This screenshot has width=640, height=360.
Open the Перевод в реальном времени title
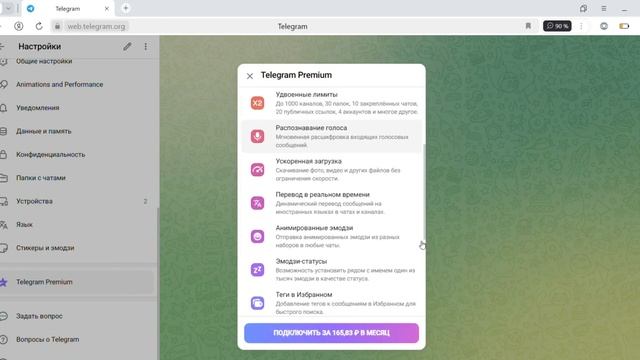tap(322, 195)
